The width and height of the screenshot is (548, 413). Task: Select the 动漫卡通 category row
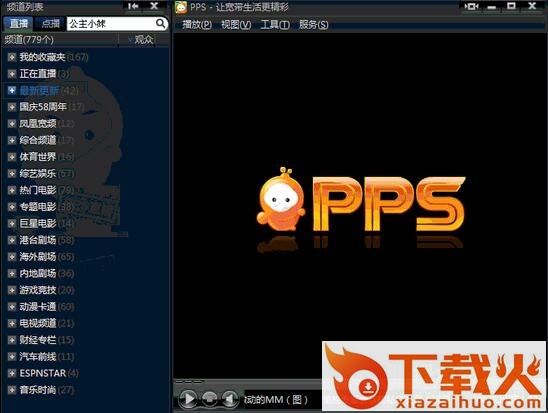41,307
